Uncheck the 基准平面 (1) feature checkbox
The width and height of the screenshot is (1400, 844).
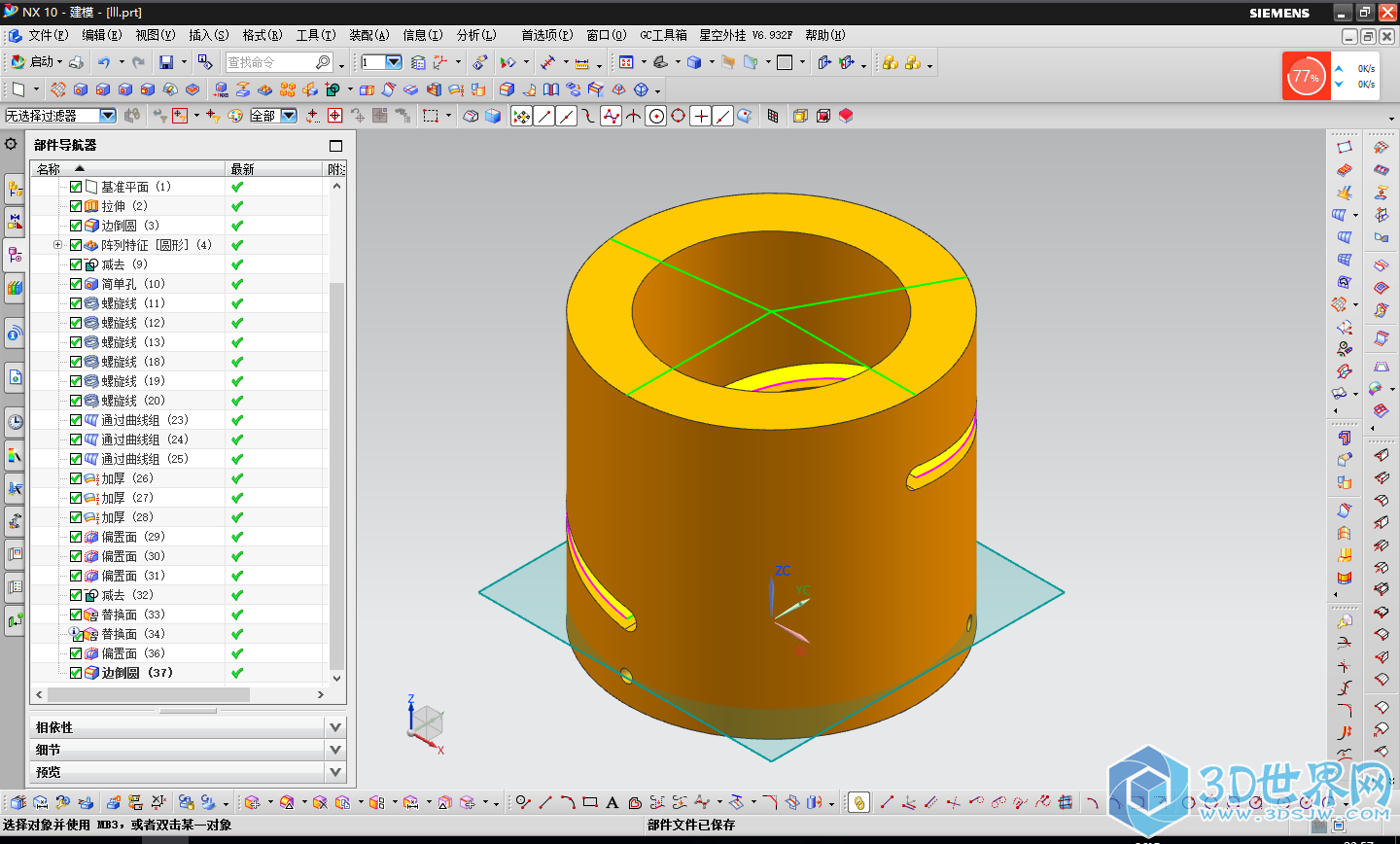click(76, 187)
